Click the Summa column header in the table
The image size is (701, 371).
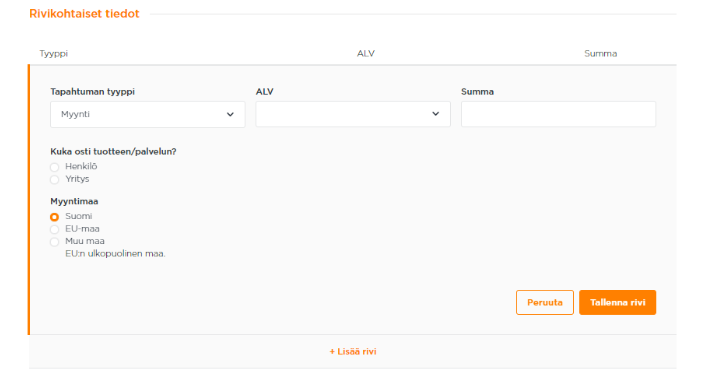(x=600, y=54)
